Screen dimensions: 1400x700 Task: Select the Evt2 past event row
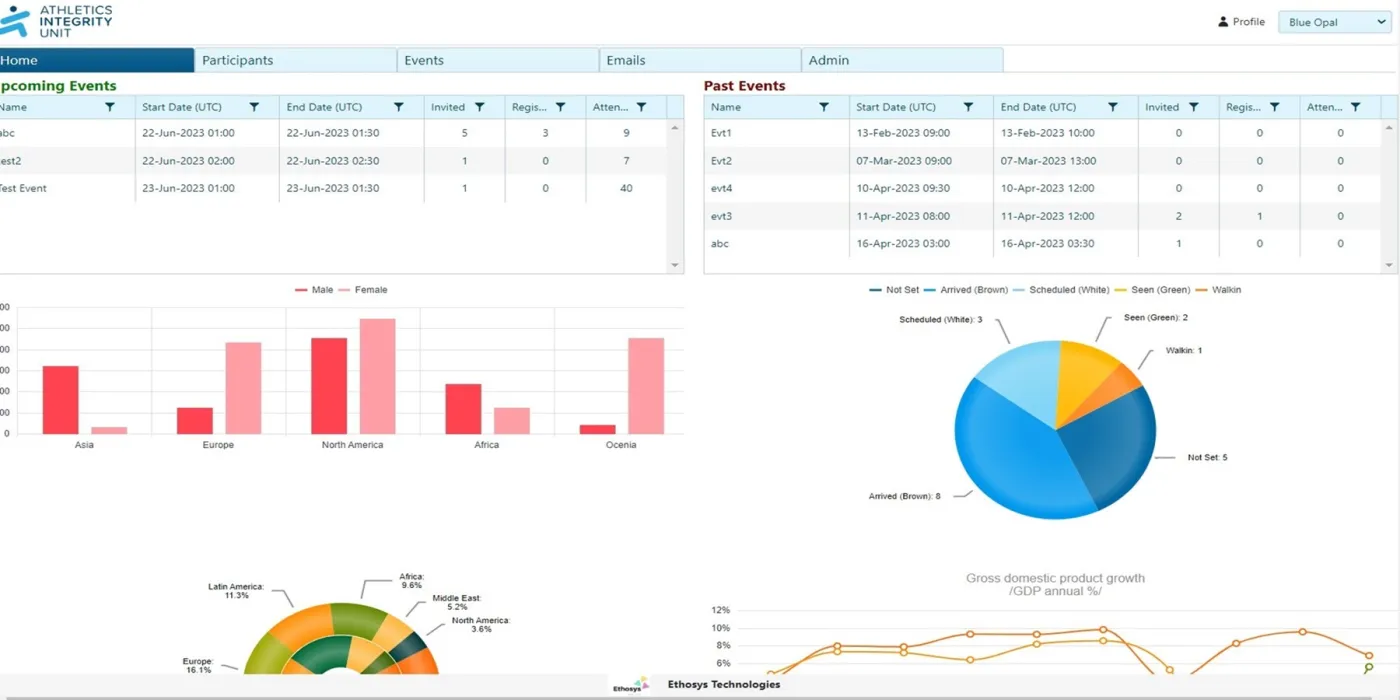[1043, 160]
